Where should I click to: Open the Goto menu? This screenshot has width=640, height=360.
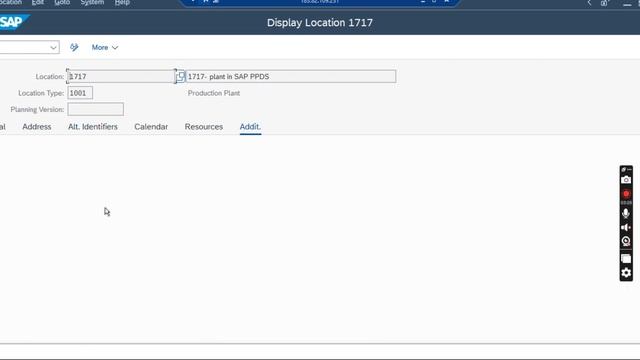(62, 2)
